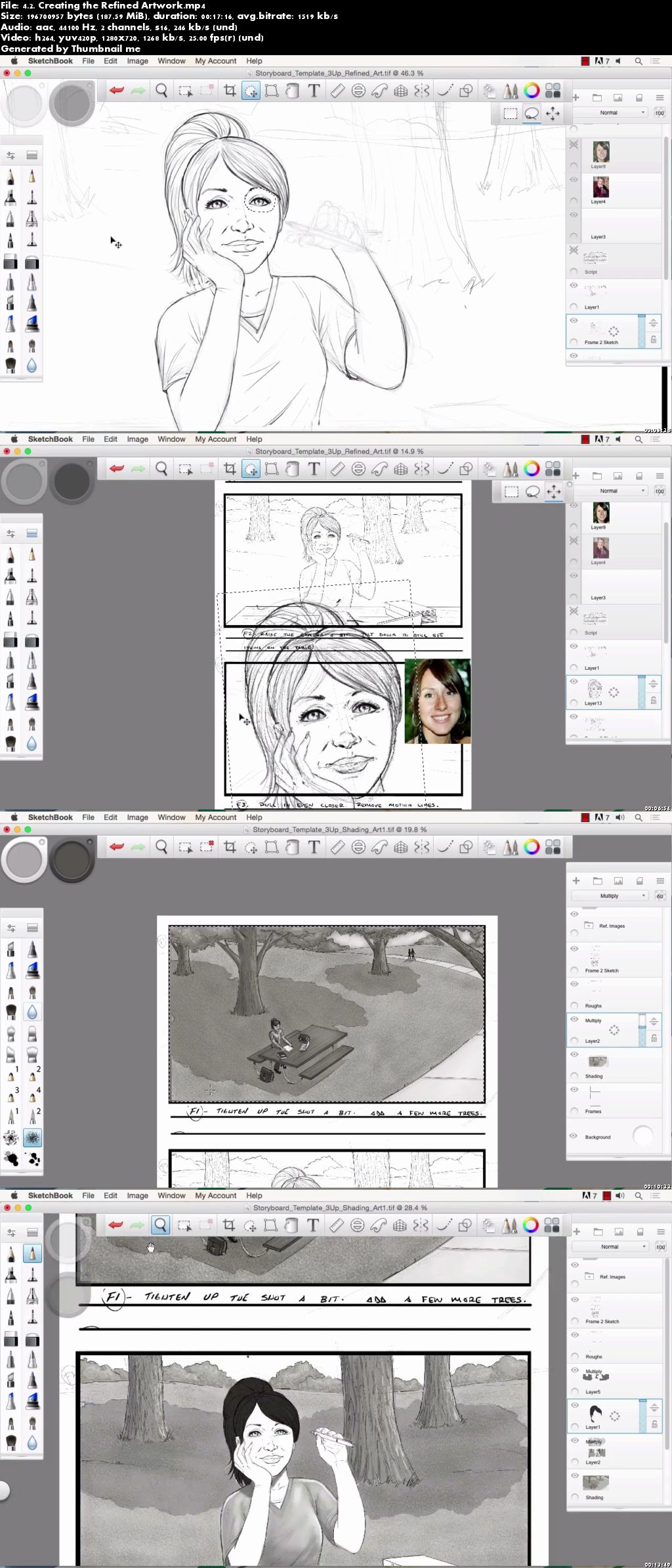This screenshot has height=1568, width=672.
Task: Click the Draw Shapes tool in the 19.8 % window toolbar
Action: pos(466,847)
